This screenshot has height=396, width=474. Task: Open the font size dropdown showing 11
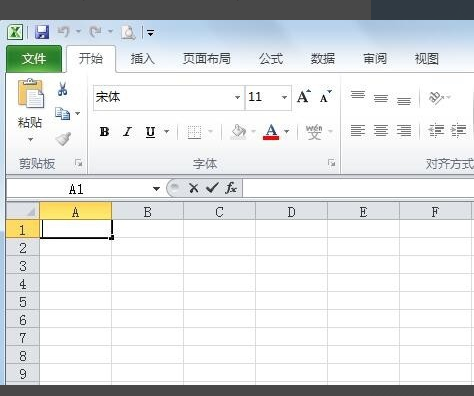tap(284, 97)
